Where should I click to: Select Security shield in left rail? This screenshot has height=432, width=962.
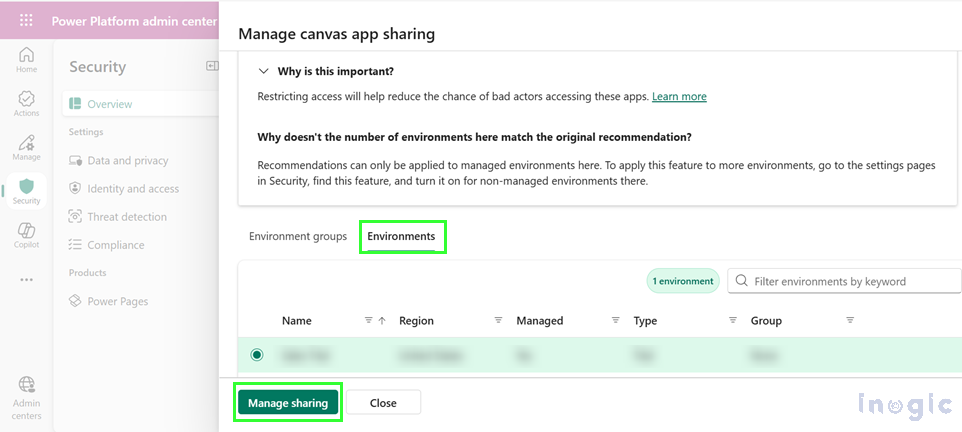click(x=26, y=191)
